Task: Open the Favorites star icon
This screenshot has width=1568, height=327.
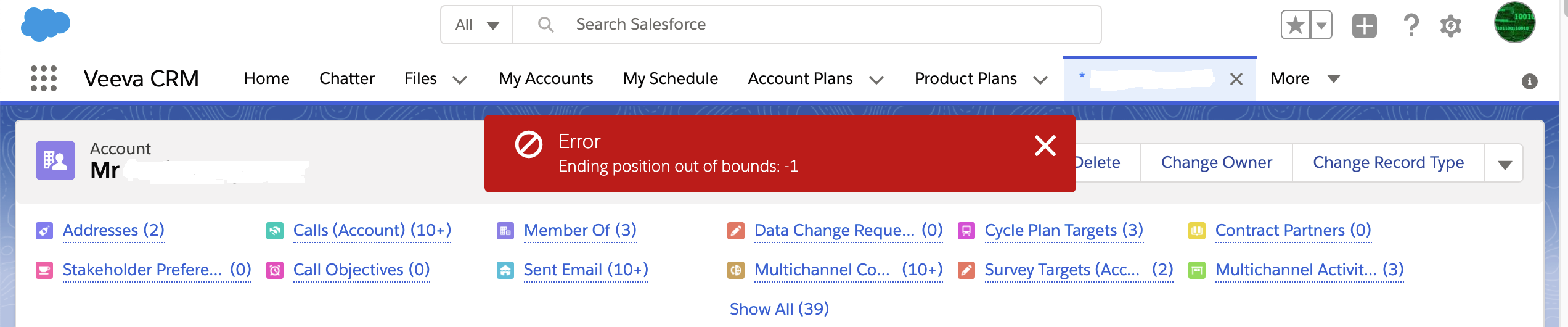Action: [1296, 25]
